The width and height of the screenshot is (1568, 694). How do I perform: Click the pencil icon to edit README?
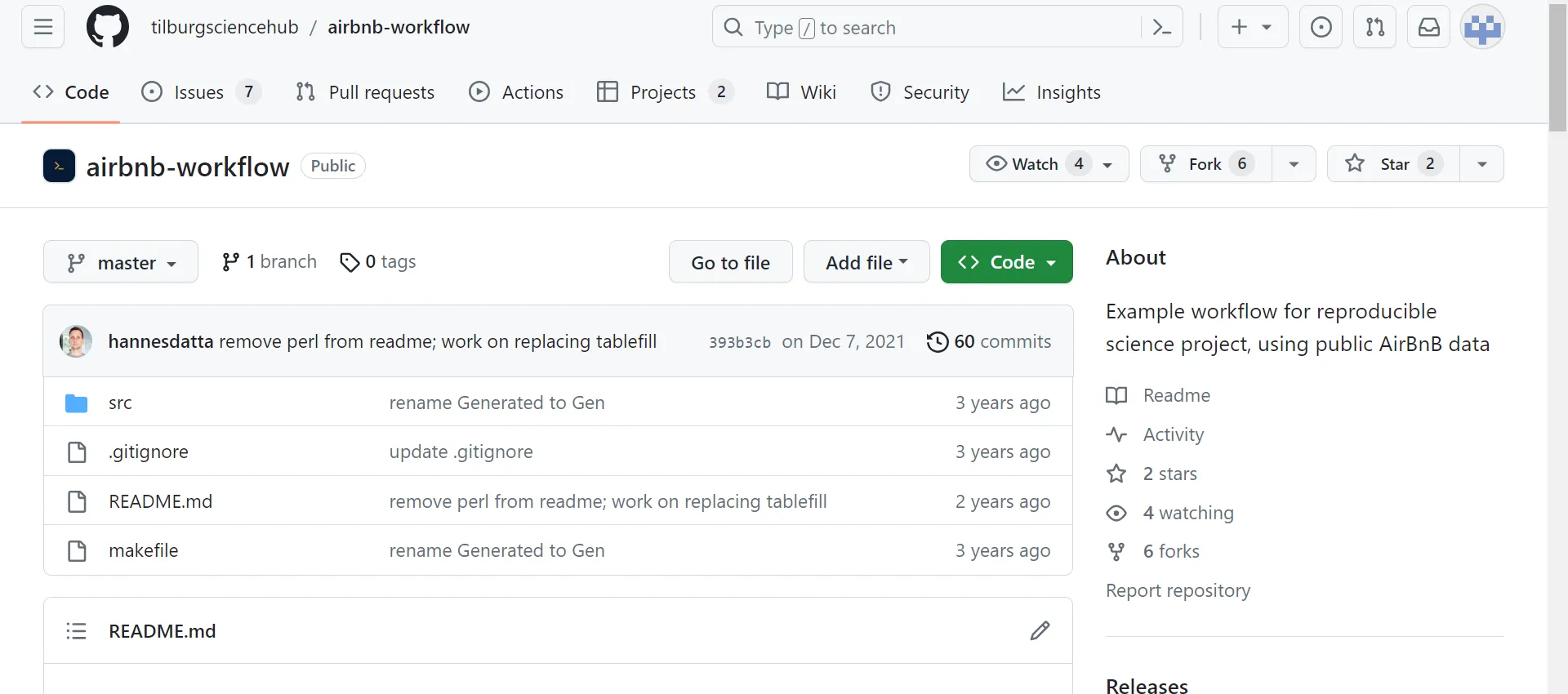(1040, 630)
